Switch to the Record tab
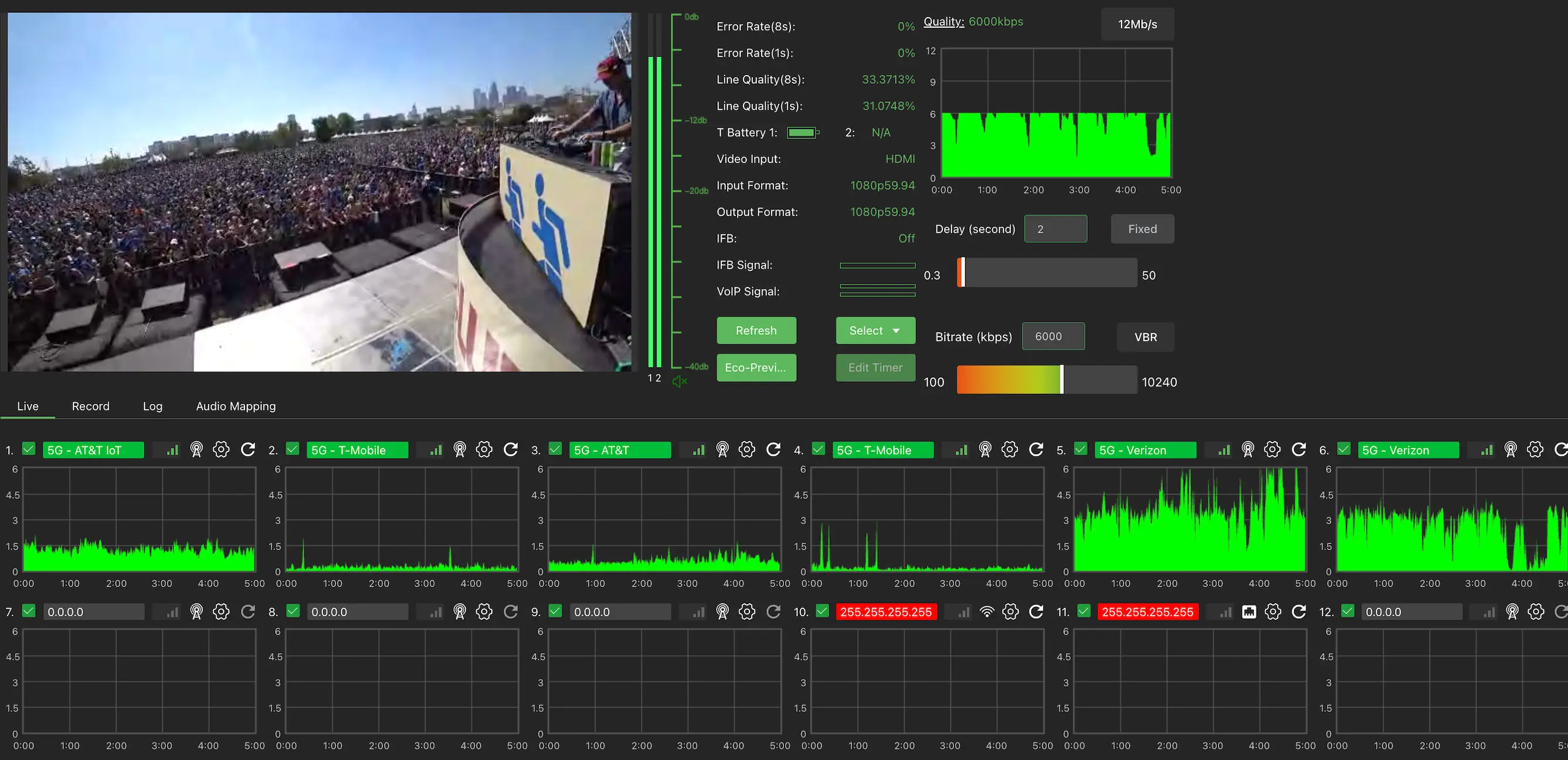 tap(91, 406)
